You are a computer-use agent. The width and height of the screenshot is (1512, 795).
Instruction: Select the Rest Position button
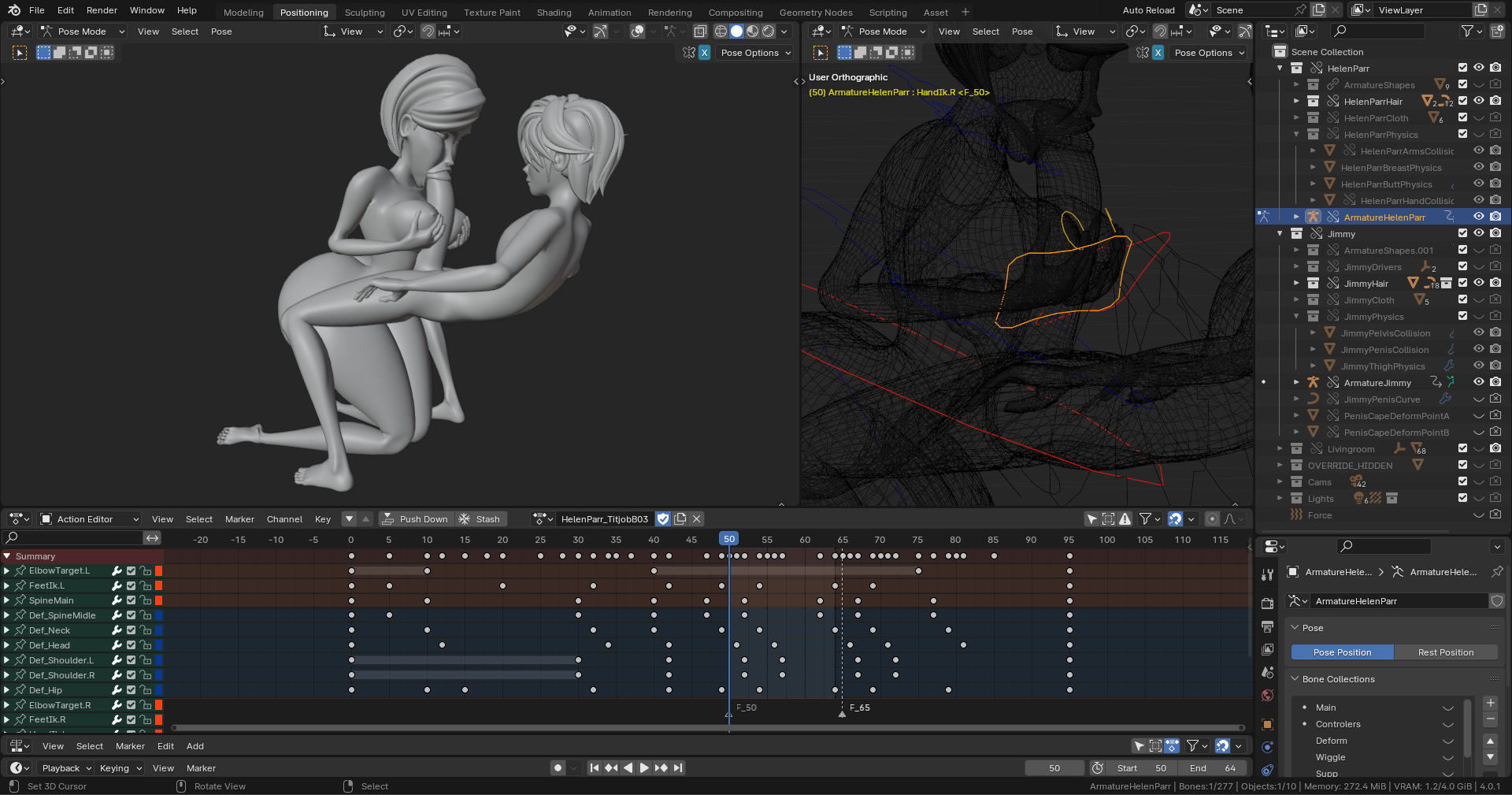1446,652
